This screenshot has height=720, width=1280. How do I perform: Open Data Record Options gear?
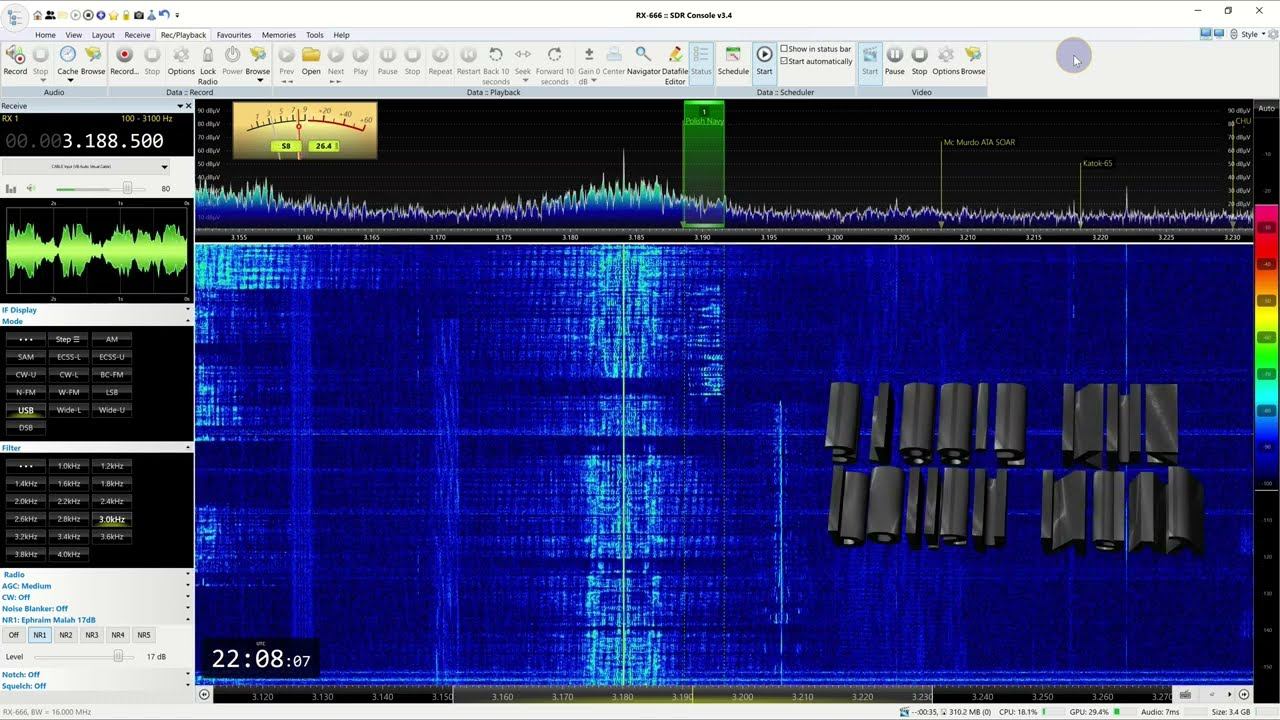[x=181, y=60]
